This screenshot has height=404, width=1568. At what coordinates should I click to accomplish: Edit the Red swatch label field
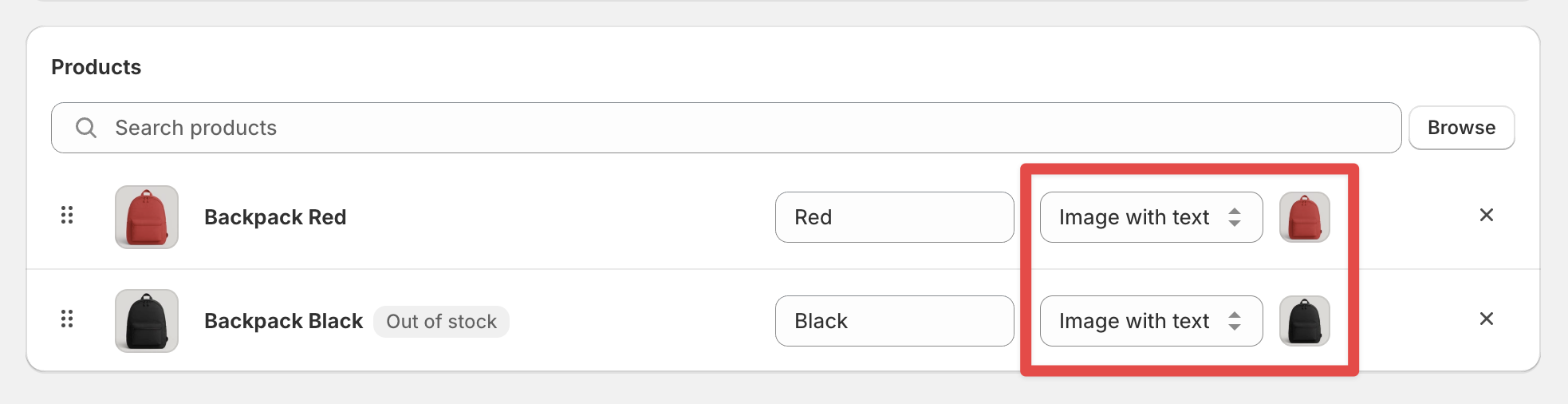[895, 217]
